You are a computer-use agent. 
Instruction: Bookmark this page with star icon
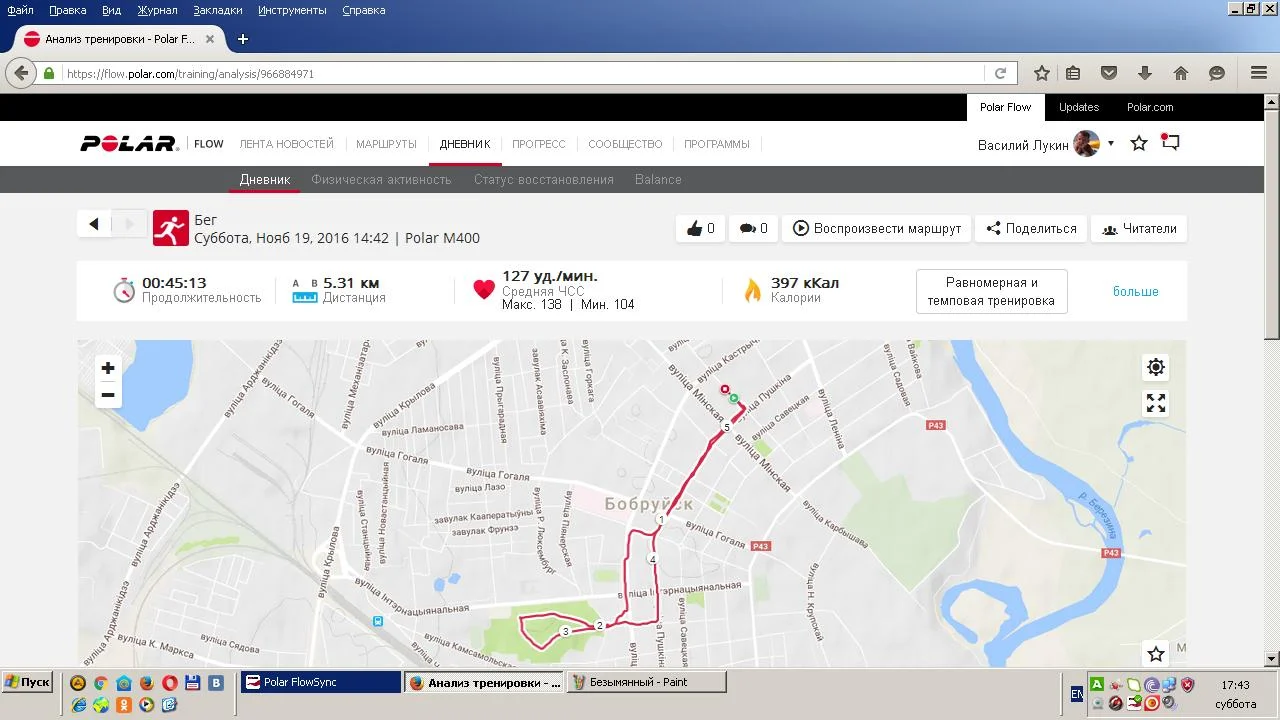1042,73
